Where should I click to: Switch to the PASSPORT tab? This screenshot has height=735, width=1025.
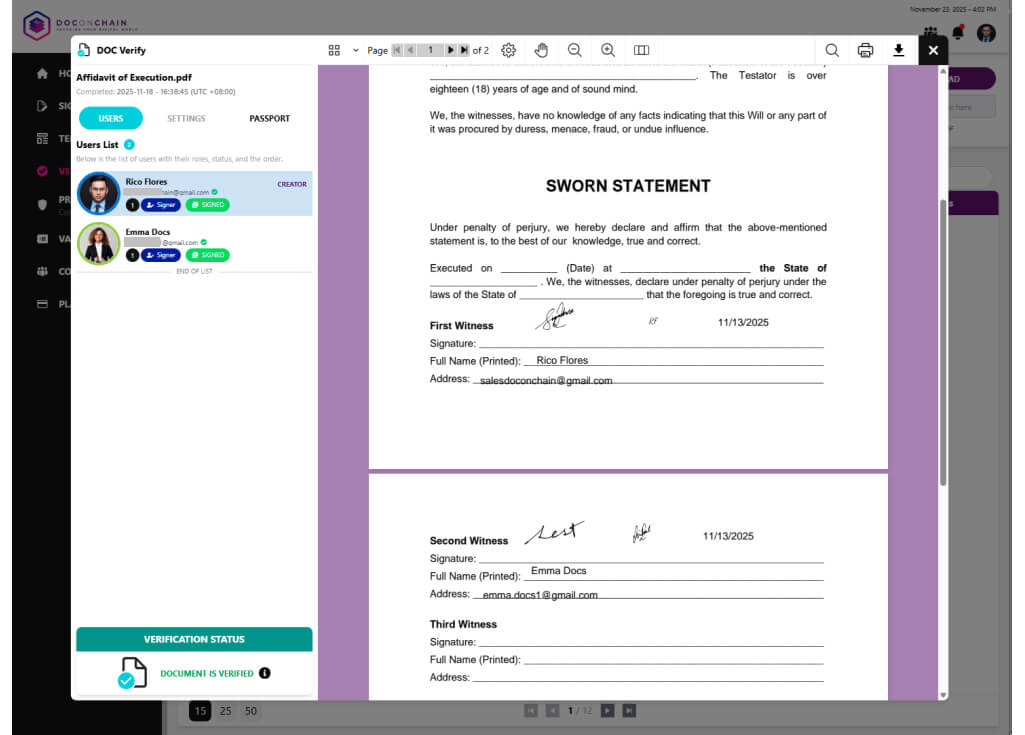(x=269, y=118)
